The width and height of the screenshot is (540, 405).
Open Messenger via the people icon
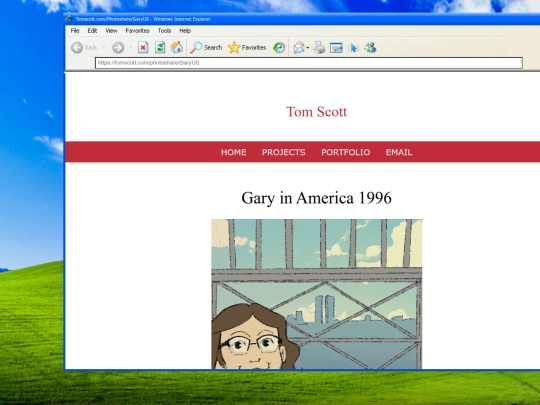371,48
